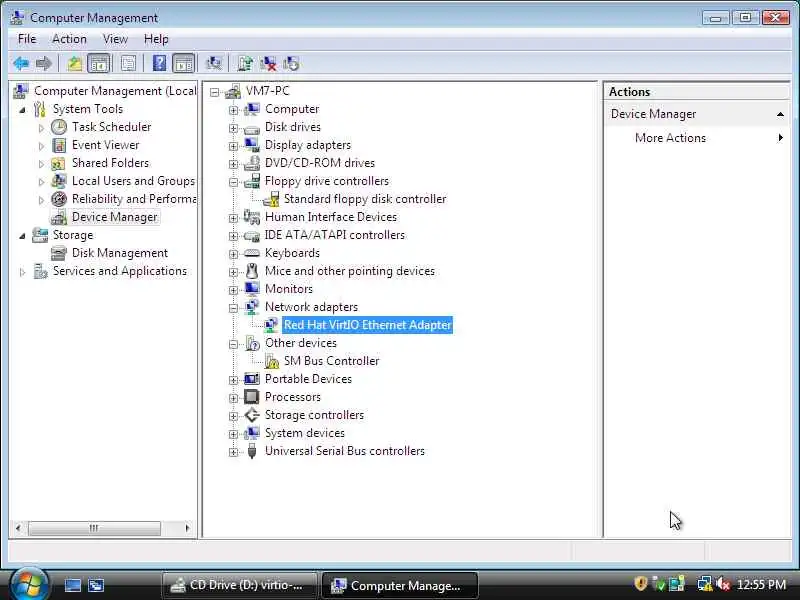This screenshot has width=800, height=600.
Task: Select Red Hat VirtIO Ethernet Adapter
Action: pyautogui.click(x=367, y=325)
